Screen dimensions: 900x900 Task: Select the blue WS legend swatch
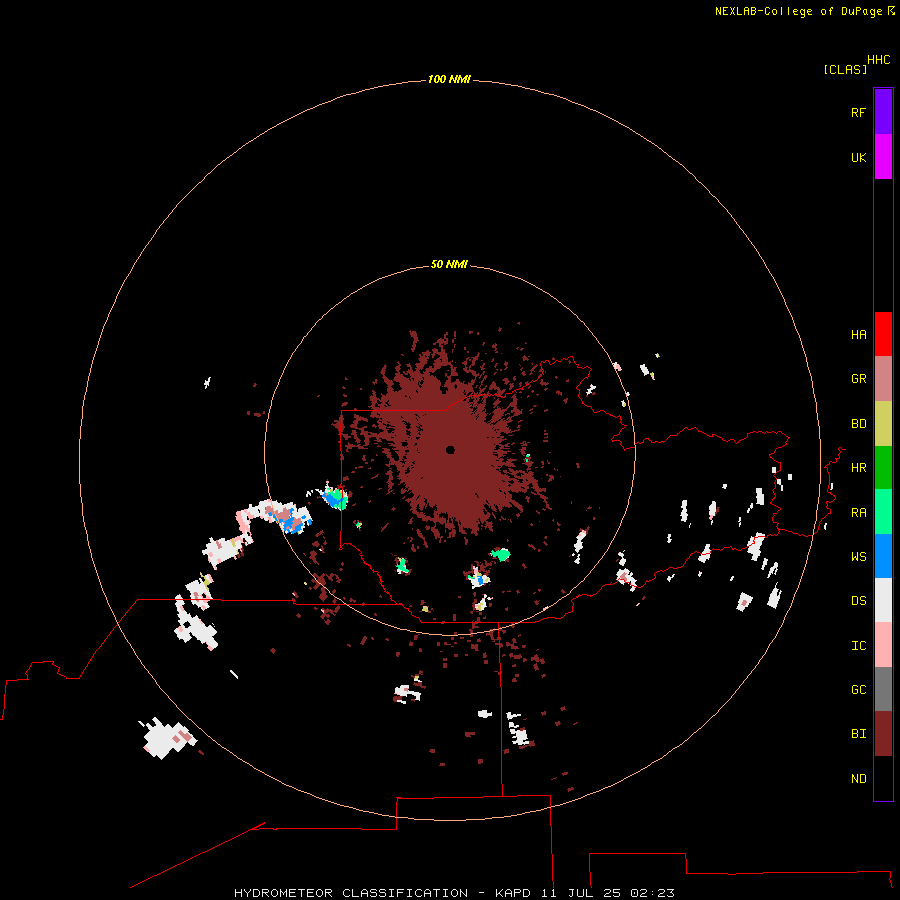(x=883, y=556)
